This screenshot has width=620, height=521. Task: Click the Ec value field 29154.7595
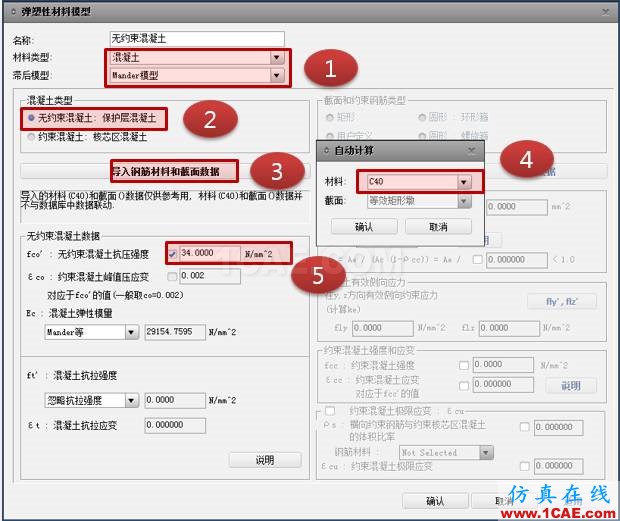(175, 332)
